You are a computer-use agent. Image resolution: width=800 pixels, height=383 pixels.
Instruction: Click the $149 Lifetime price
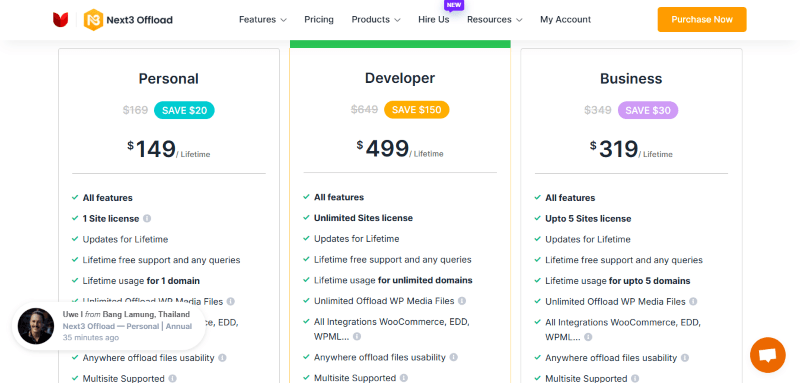coord(168,149)
